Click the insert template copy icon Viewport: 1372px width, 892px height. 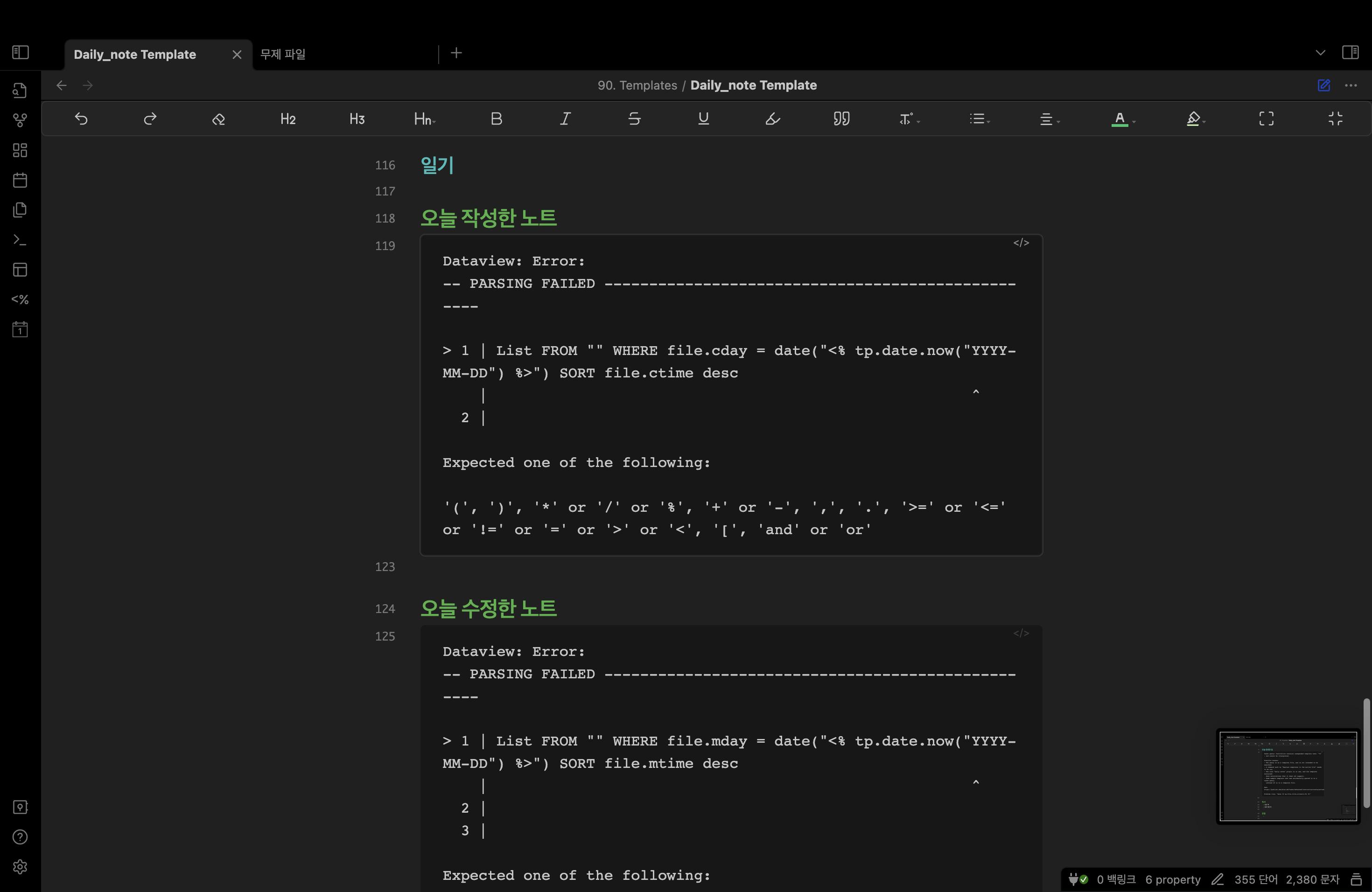tap(20, 210)
